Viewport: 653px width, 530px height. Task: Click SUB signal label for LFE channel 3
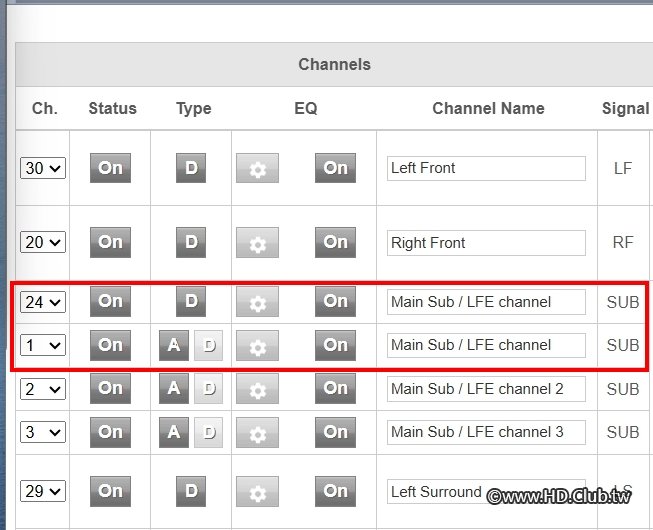pos(623,433)
